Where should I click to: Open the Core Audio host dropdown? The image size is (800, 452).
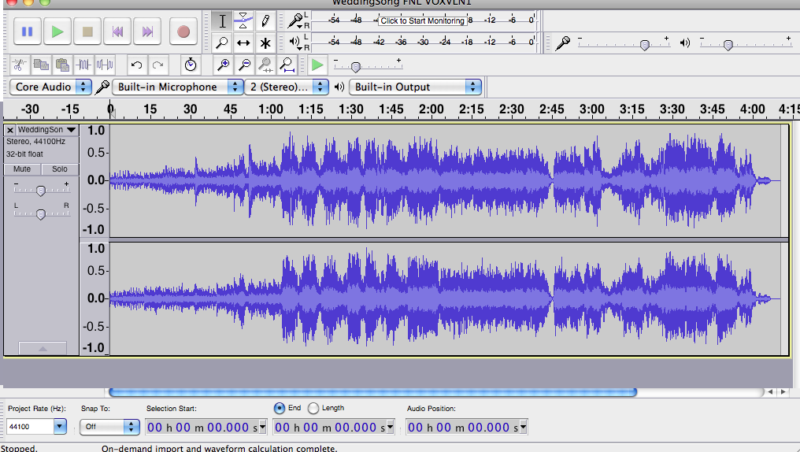tap(51, 87)
